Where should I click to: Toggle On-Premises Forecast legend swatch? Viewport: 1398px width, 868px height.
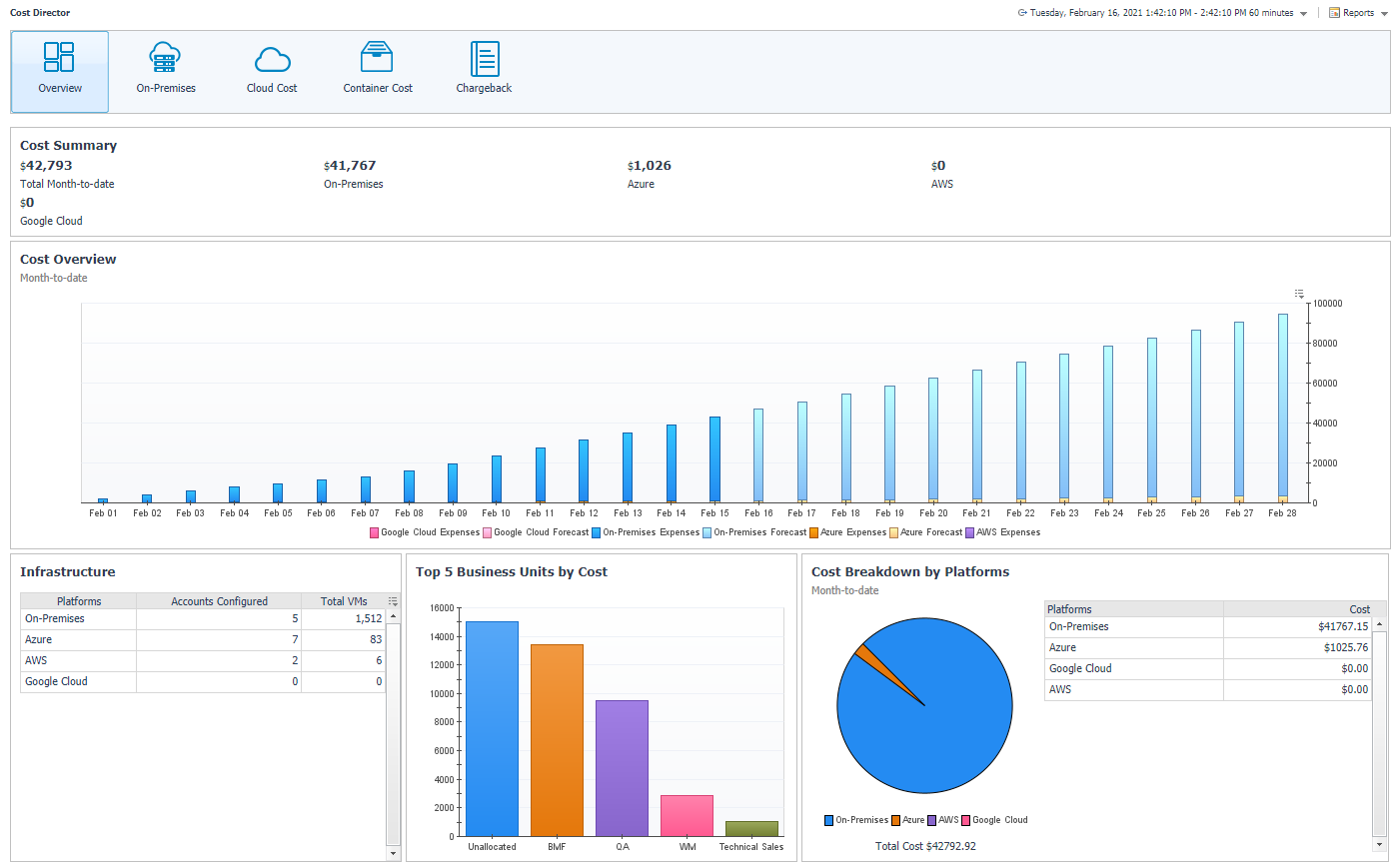click(x=707, y=532)
